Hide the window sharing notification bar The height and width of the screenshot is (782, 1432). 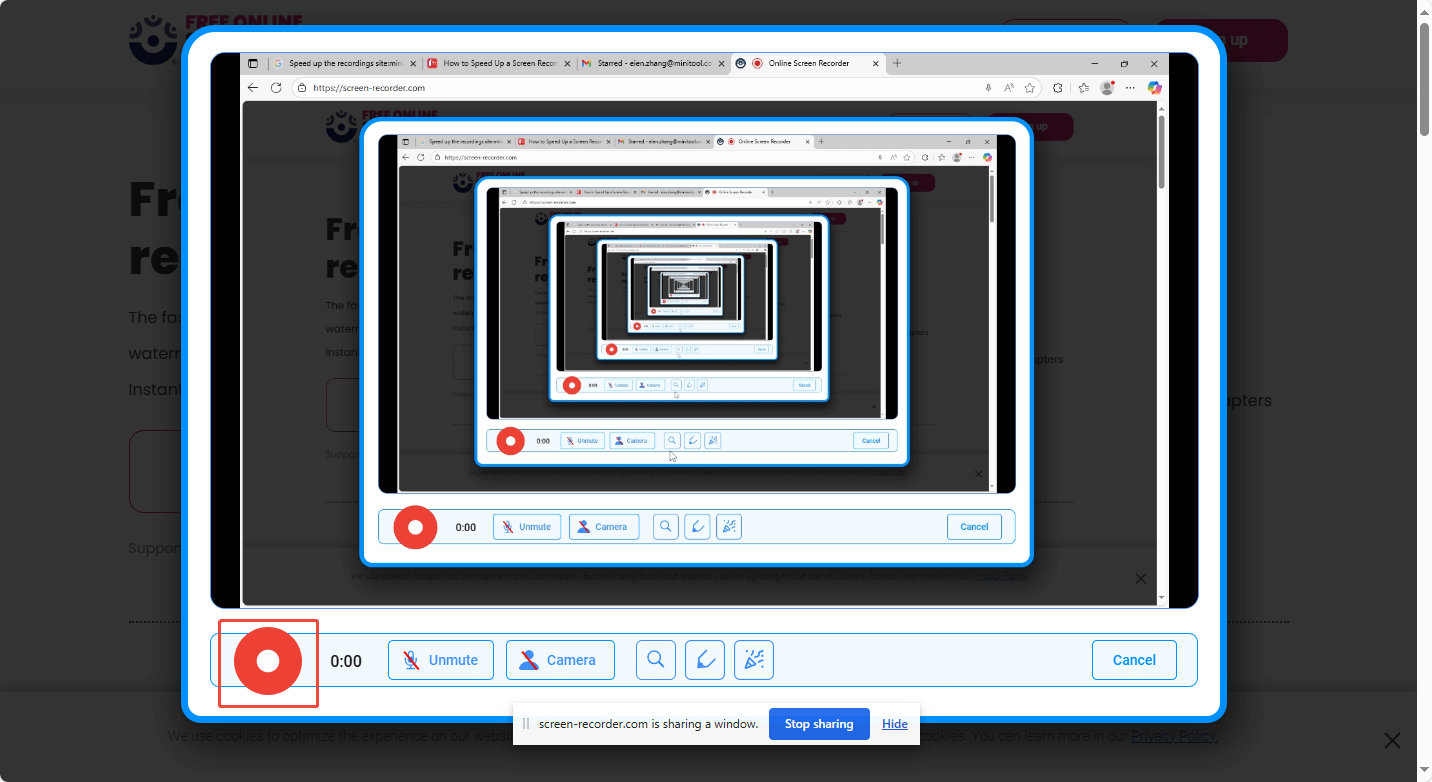pyautogui.click(x=894, y=724)
